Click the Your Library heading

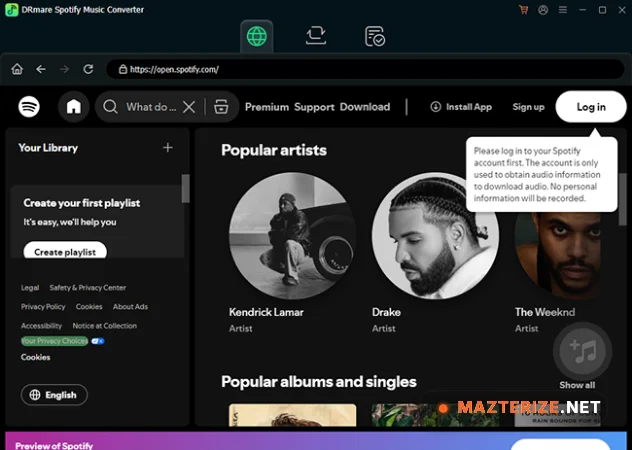(x=48, y=148)
